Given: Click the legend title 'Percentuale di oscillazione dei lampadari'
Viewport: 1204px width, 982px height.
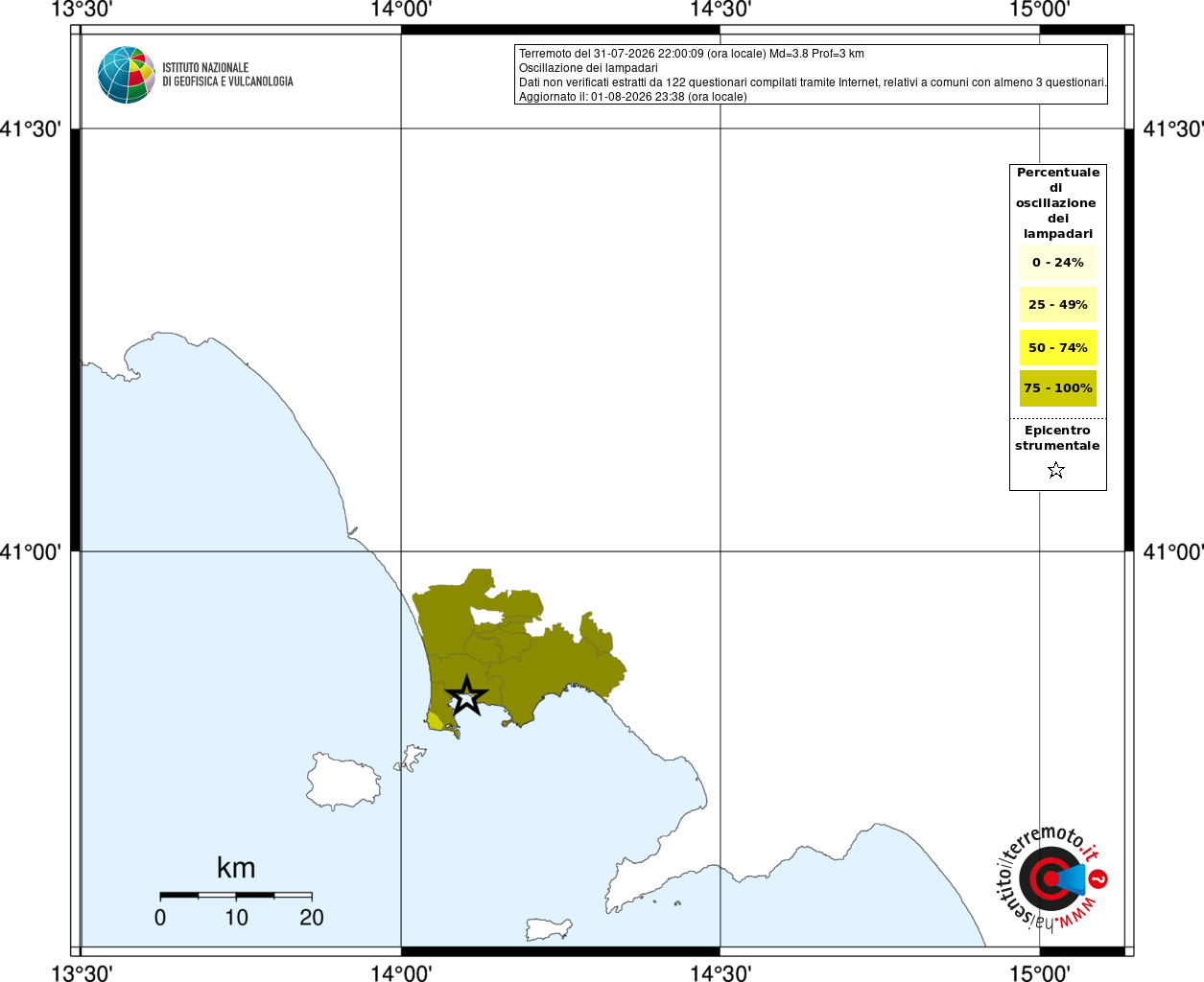Looking at the screenshot, I should pyautogui.click(x=1058, y=203).
